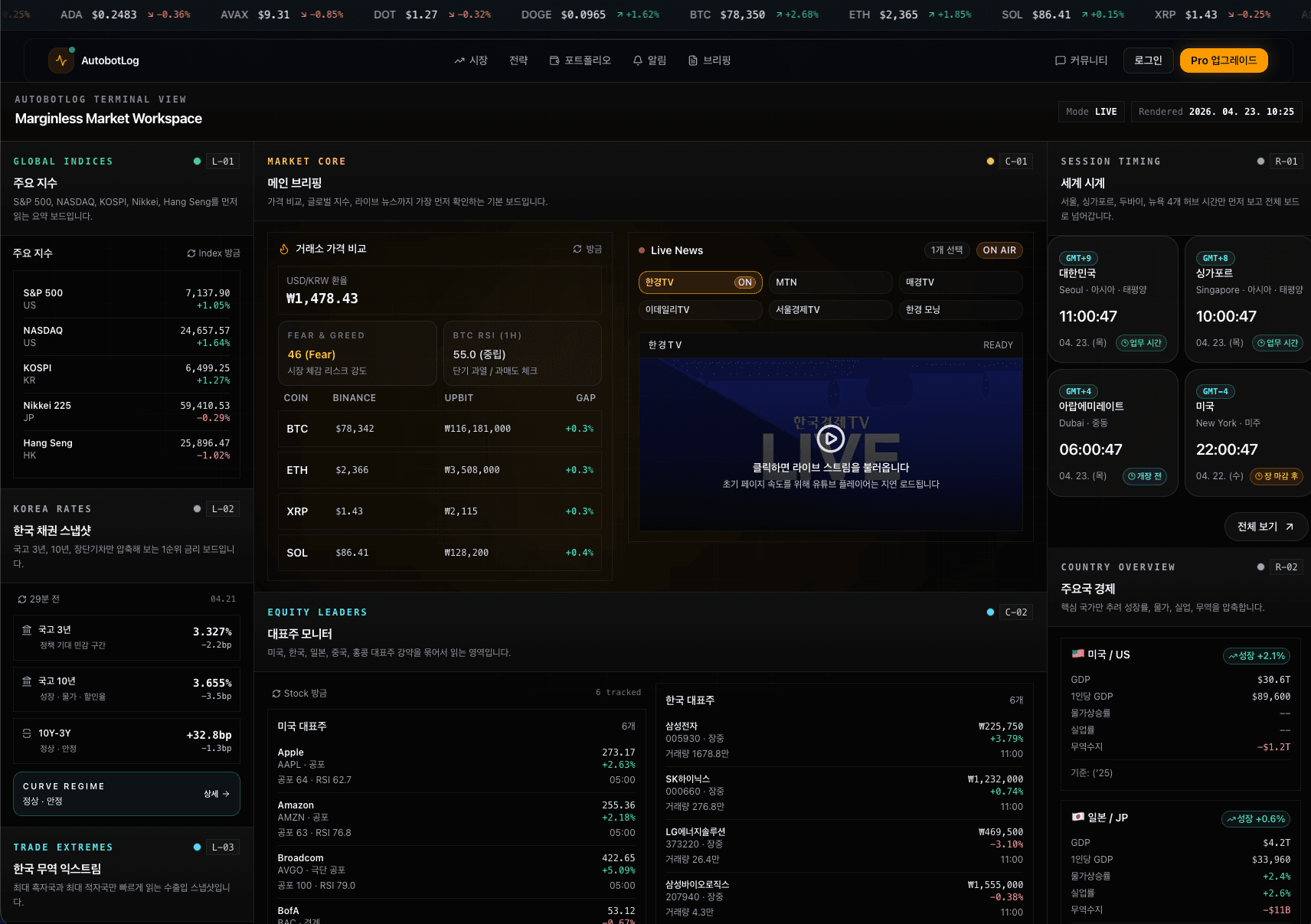
Task: Click the Index refresh icon in 주요 지수
Action: pos(191,253)
